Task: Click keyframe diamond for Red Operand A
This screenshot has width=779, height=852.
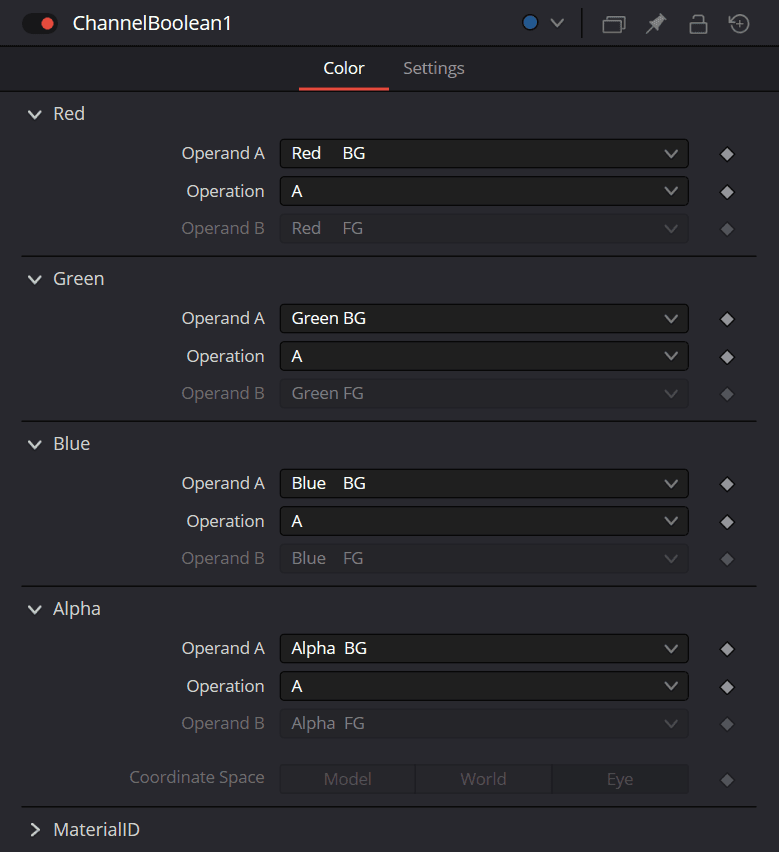Action: coord(727,154)
